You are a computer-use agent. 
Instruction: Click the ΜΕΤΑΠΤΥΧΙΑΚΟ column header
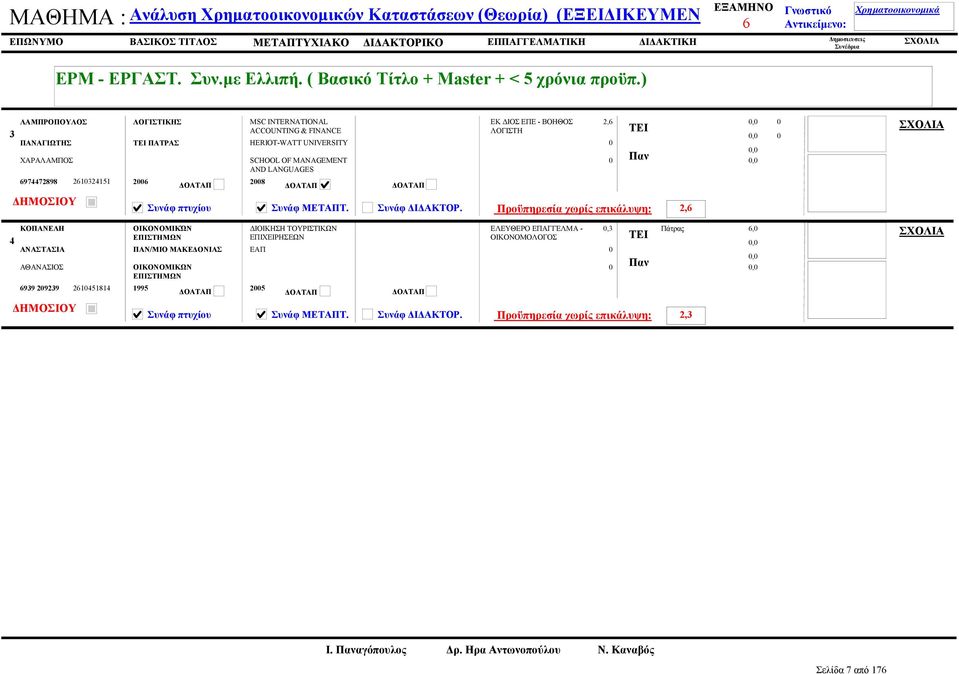coord(301,42)
